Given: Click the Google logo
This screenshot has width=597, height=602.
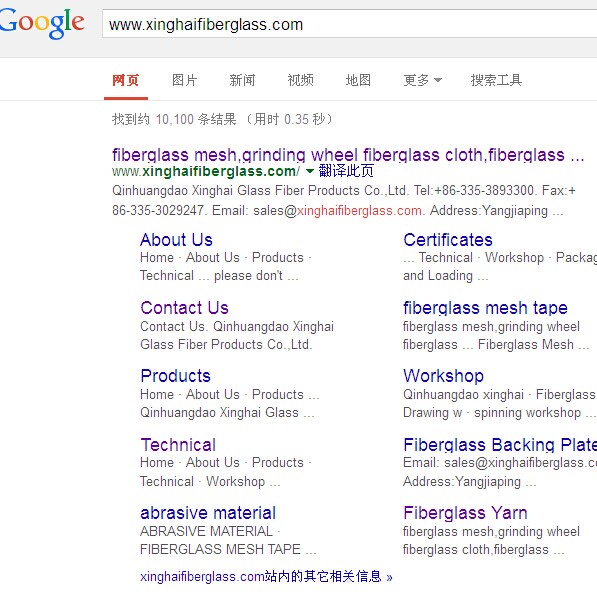Looking at the screenshot, I should [x=41, y=24].
